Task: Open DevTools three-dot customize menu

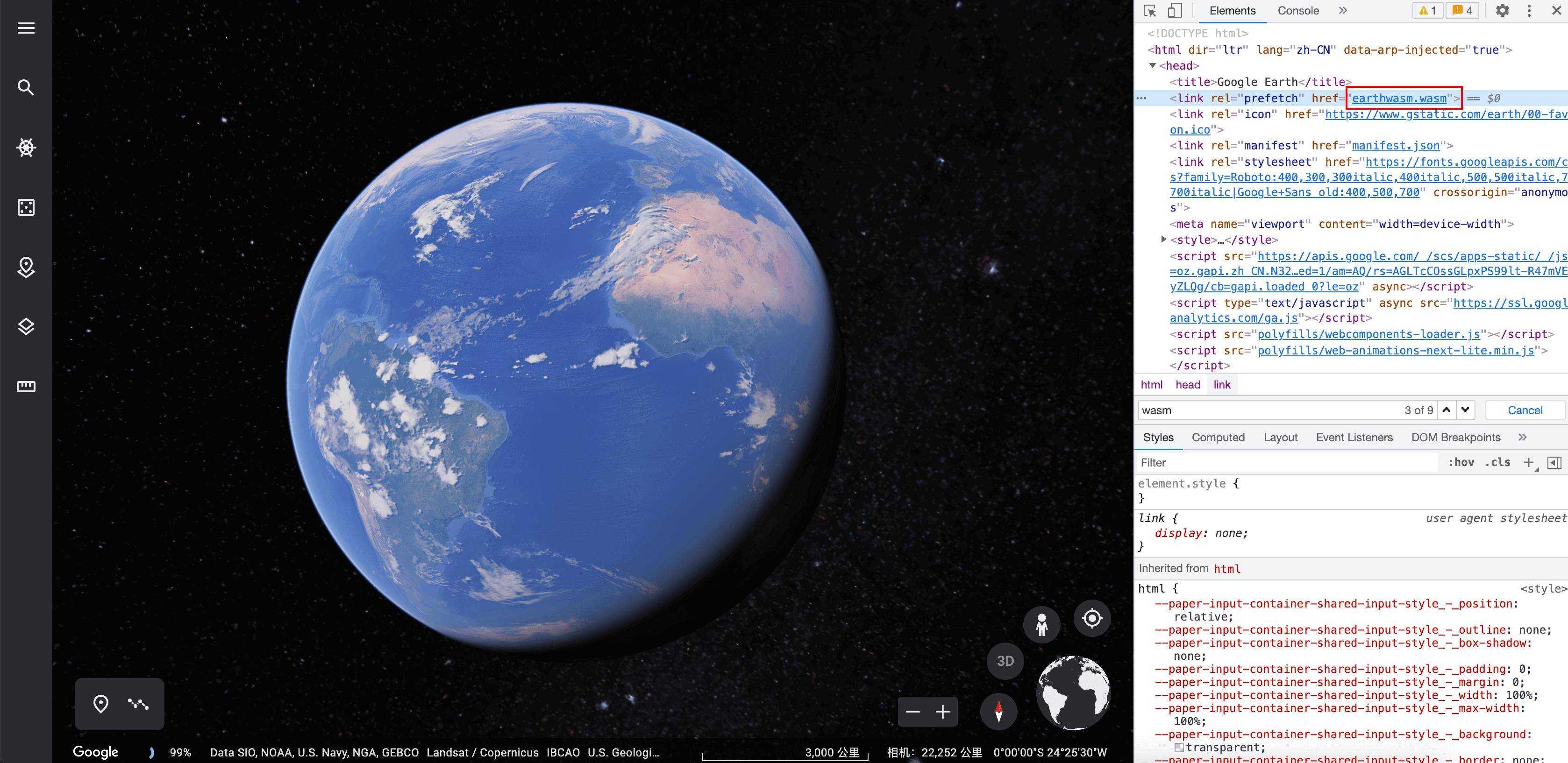Action: point(1528,11)
